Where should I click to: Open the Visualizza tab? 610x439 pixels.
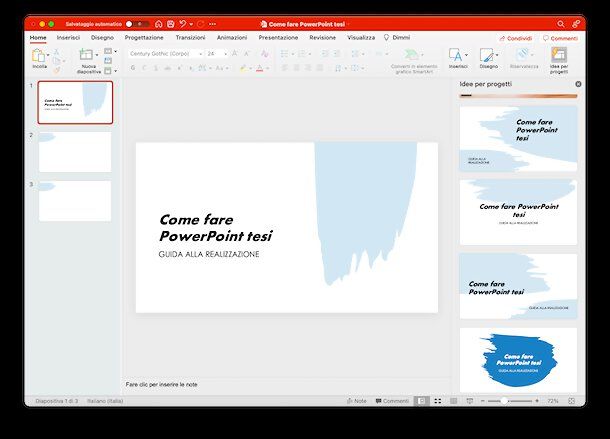pyautogui.click(x=361, y=38)
